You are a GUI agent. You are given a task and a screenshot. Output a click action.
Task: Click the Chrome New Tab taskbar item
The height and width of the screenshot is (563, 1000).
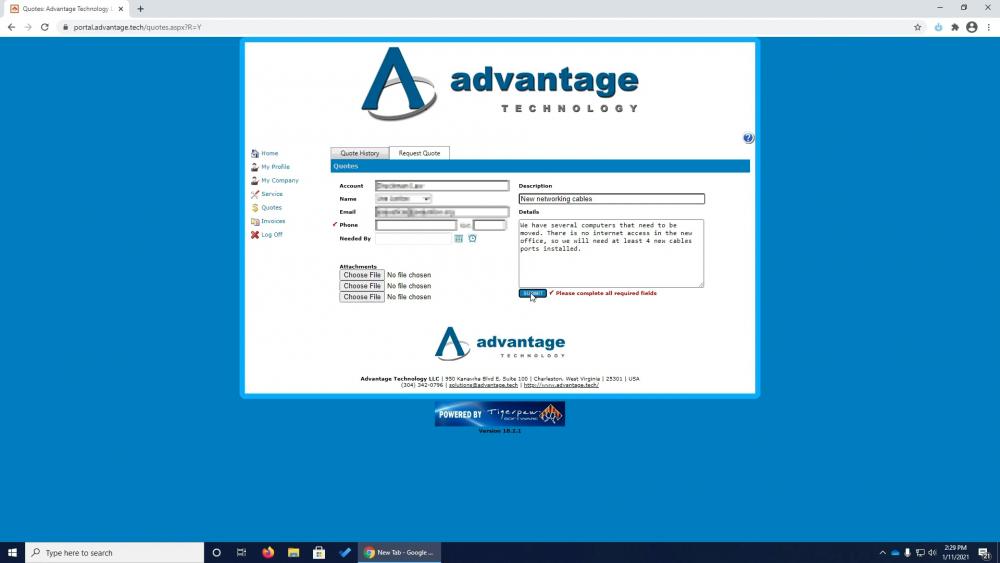point(399,552)
